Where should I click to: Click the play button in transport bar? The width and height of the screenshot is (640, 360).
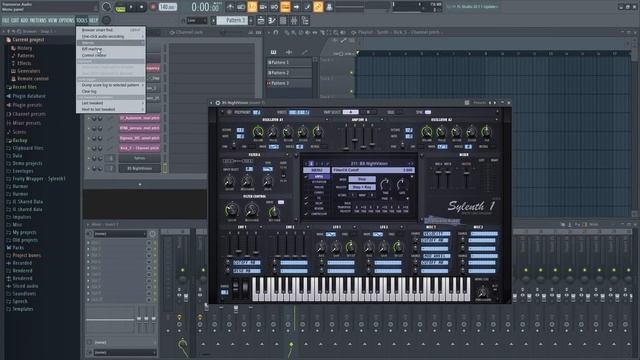(x=131, y=7)
